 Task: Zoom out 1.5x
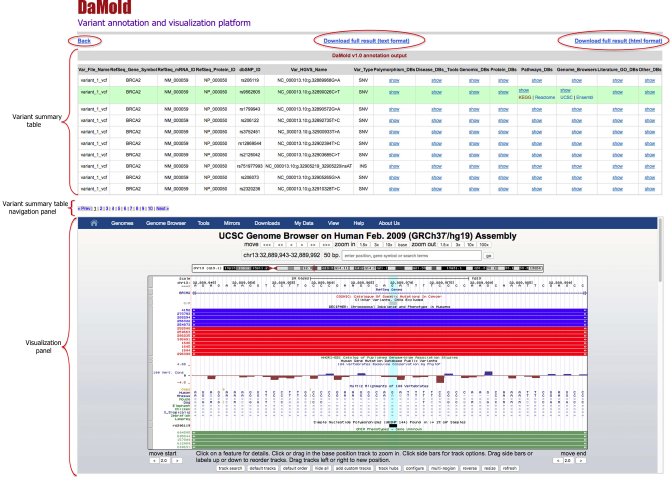pyautogui.click(x=445, y=245)
